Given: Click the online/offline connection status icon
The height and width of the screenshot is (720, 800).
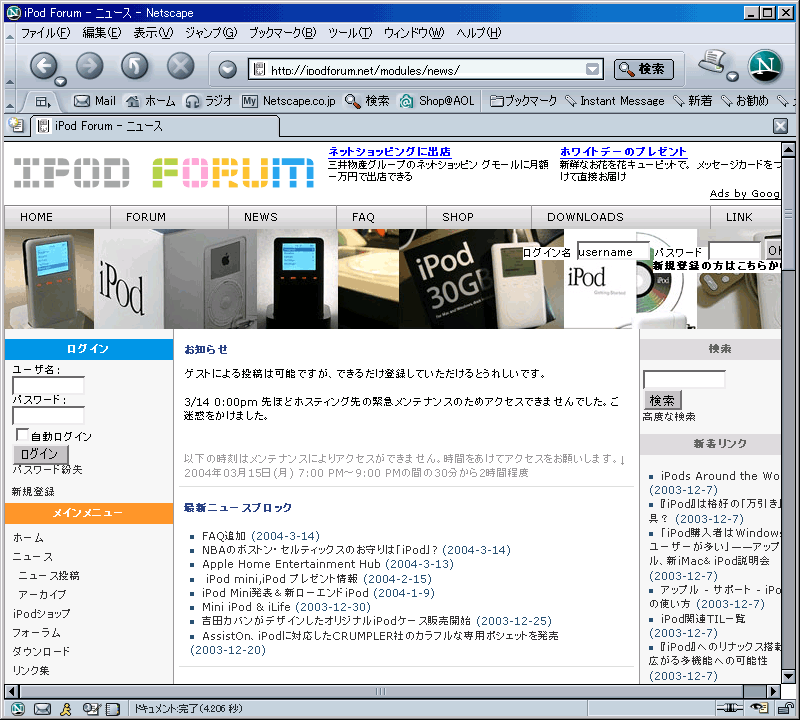Looking at the screenshot, I should click(x=730, y=708).
